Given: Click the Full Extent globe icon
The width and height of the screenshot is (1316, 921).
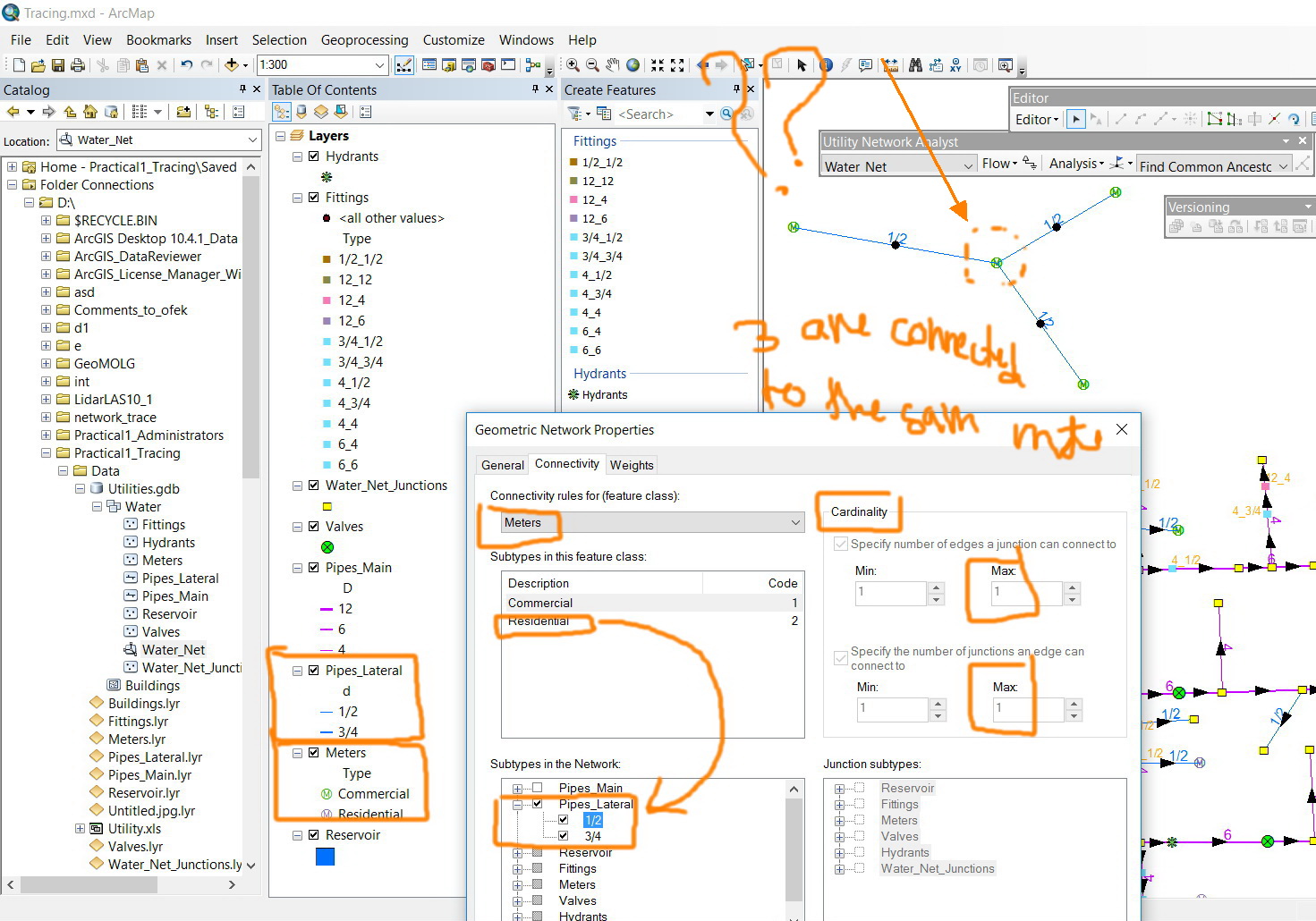Looking at the screenshot, I should (x=633, y=65).
